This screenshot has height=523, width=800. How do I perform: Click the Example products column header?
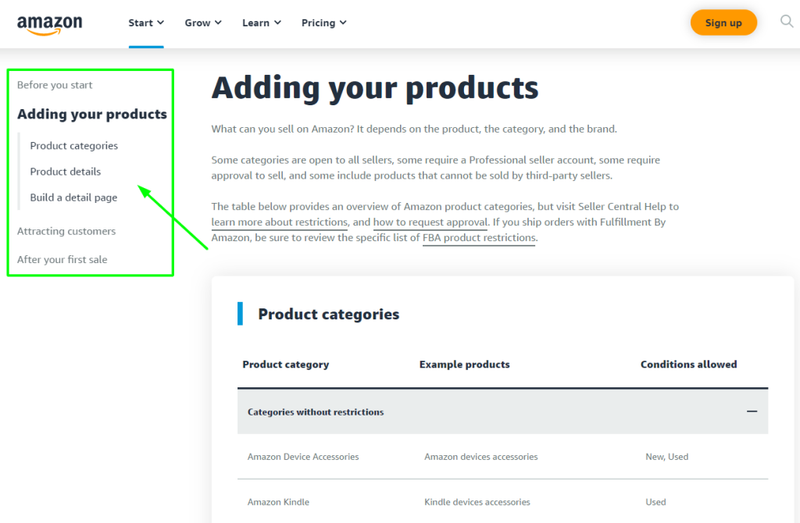pyautogui.click(x=464, y=364)
